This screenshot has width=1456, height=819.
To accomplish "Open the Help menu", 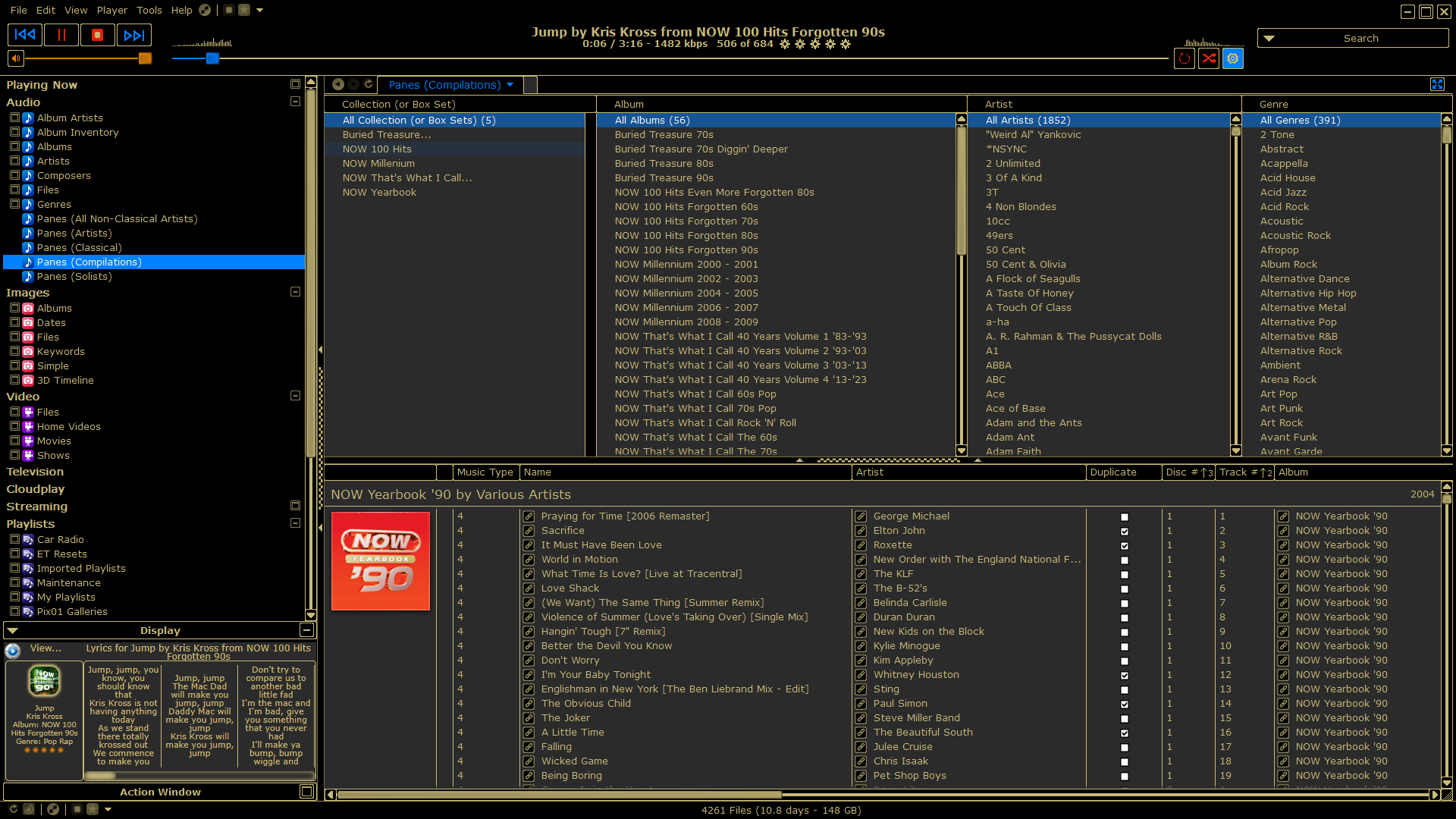I will pyautogui.click(x=182, y=10).
